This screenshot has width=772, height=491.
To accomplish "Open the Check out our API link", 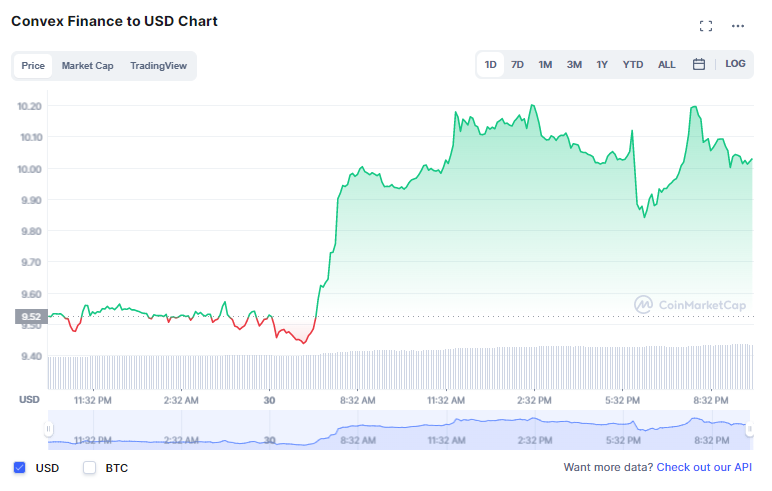I will point(704,467).
